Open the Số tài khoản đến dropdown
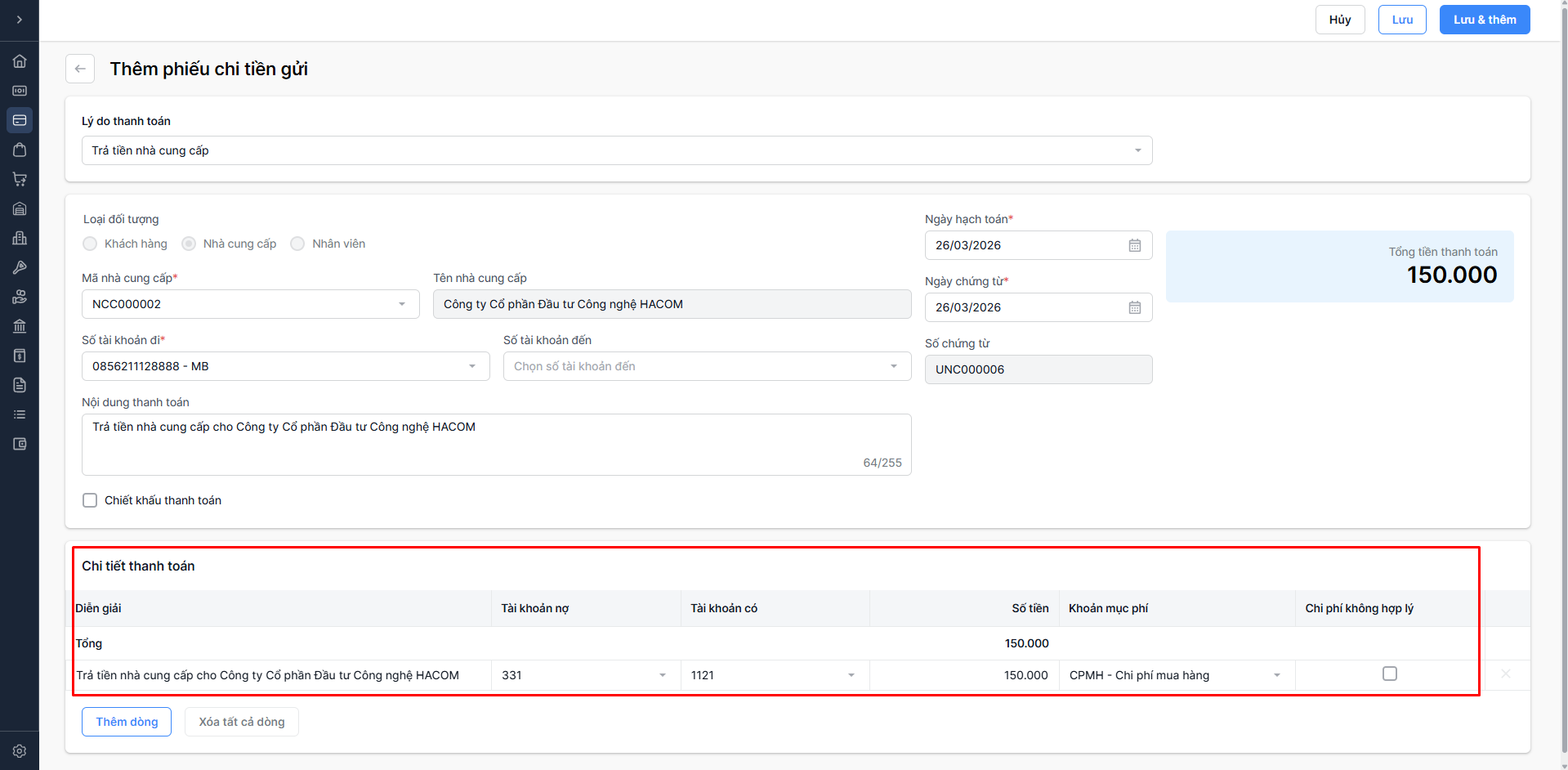 [707, 366]
